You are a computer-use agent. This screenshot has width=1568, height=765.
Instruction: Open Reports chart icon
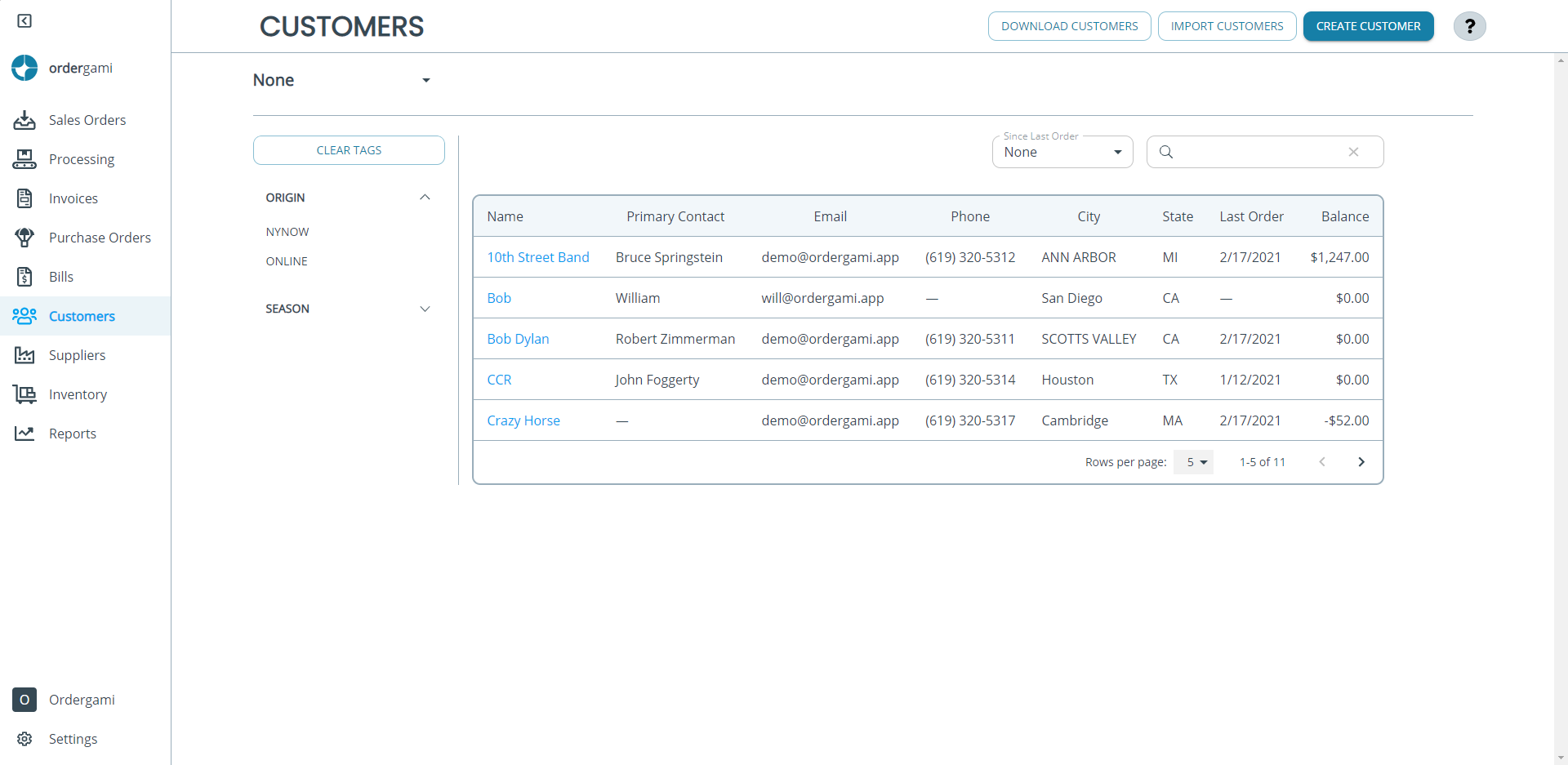(24, 434)
